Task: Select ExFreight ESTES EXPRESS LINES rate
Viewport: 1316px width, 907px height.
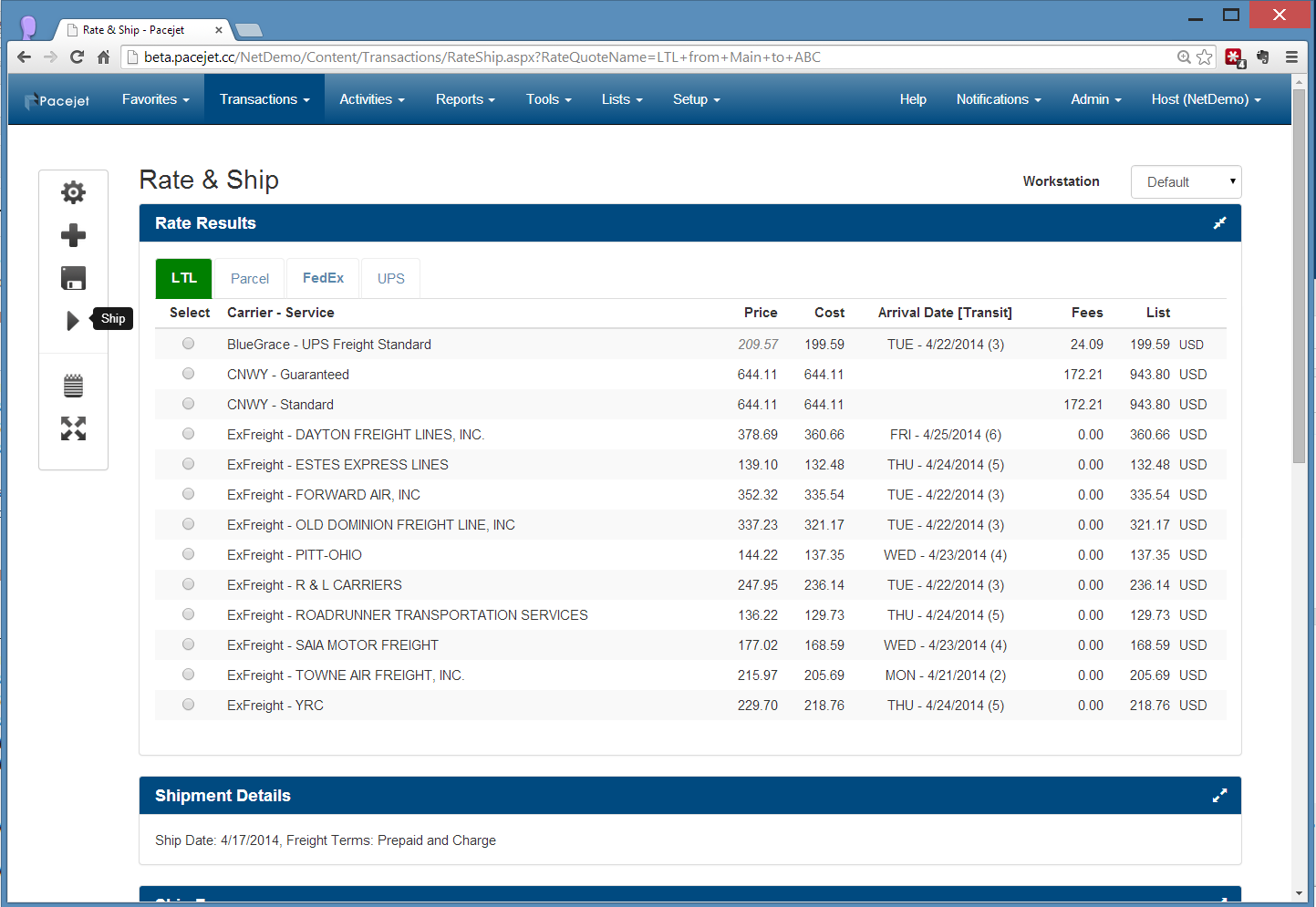Action: coord(188,464)
